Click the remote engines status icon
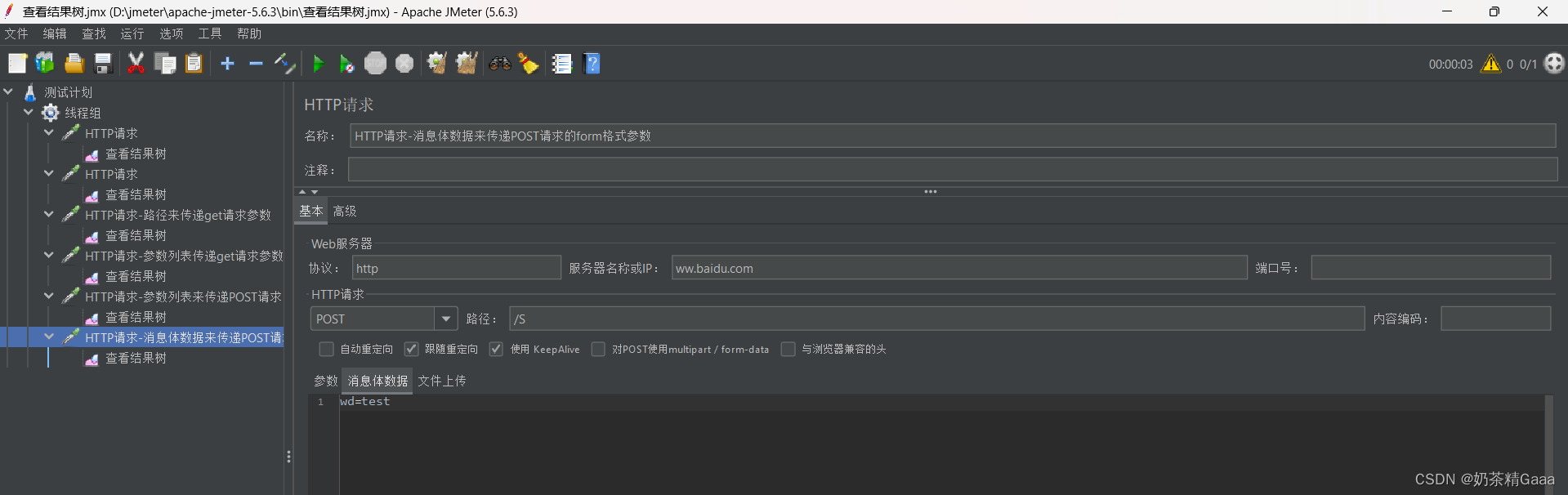Image resolution: width=1568 pixels, height=495 pixels. tap(1554, 64)
